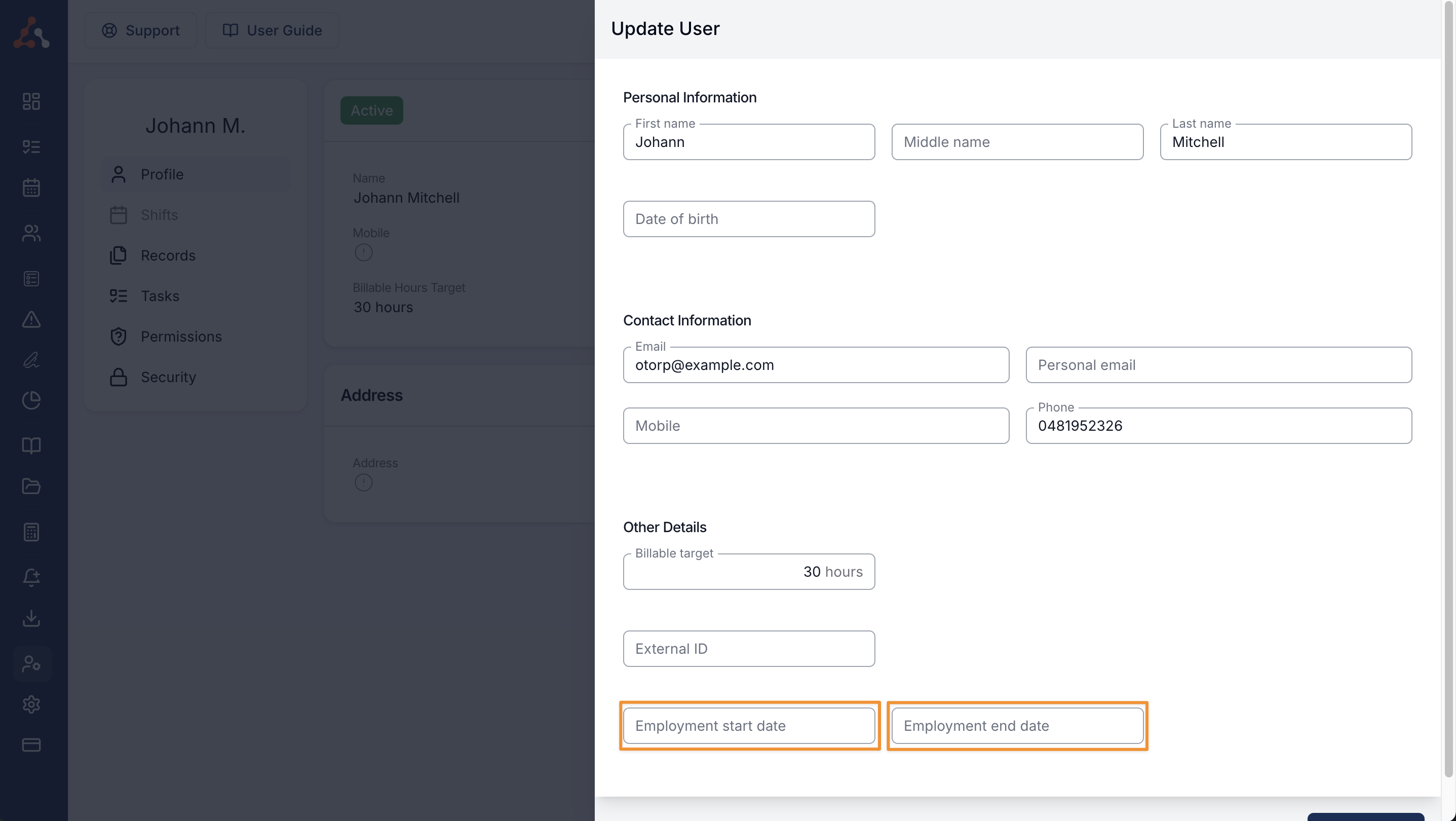
Task: Open the people icon in sidebar
Action: click(x=31, y=233)
